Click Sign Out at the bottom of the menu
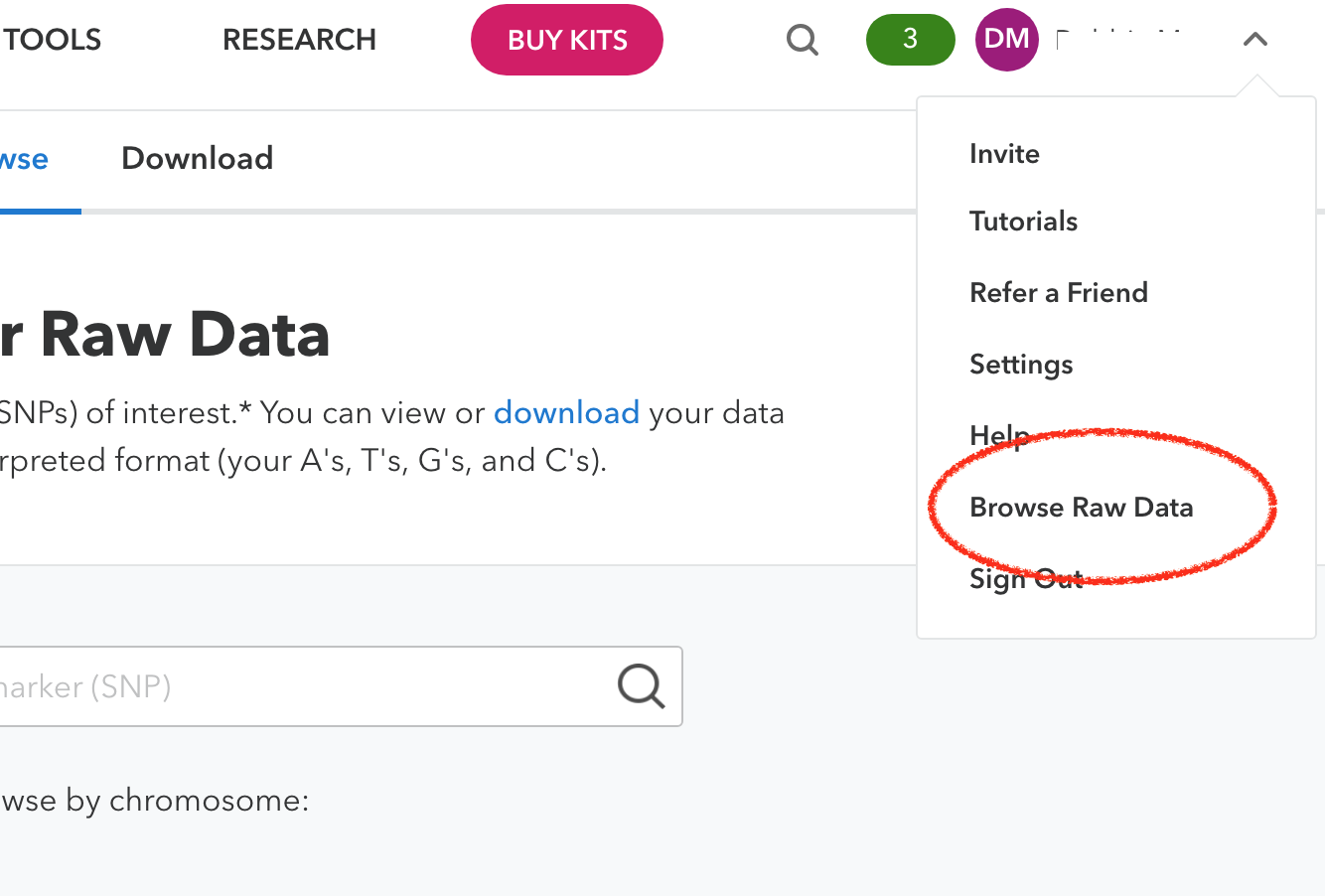The height and width of the screenshot is (896, 1325). (x=1026, y=578)
